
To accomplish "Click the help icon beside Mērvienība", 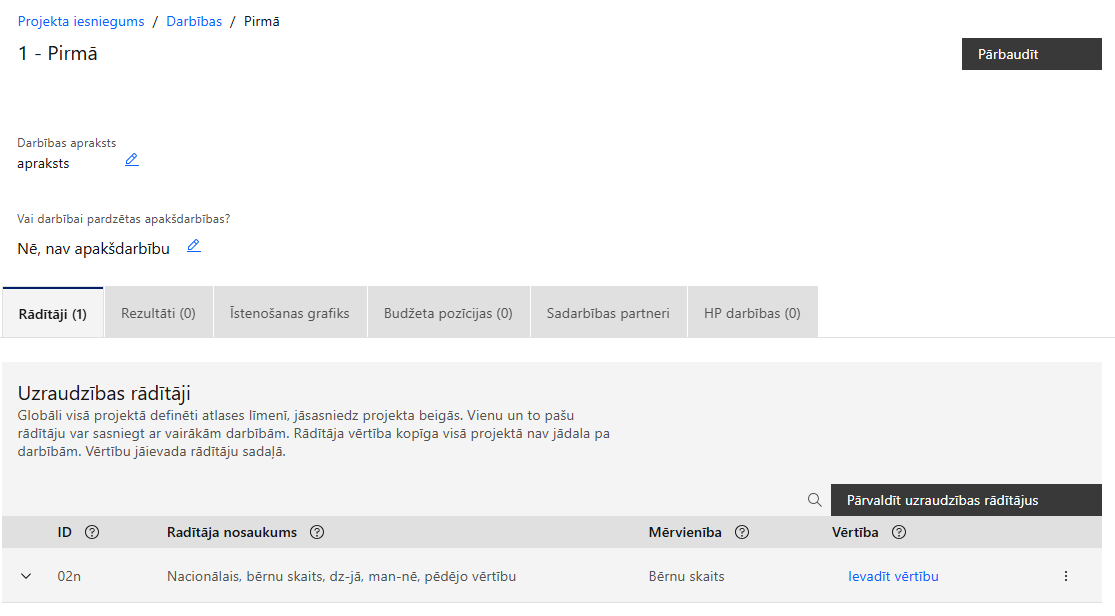I will 742,532.
